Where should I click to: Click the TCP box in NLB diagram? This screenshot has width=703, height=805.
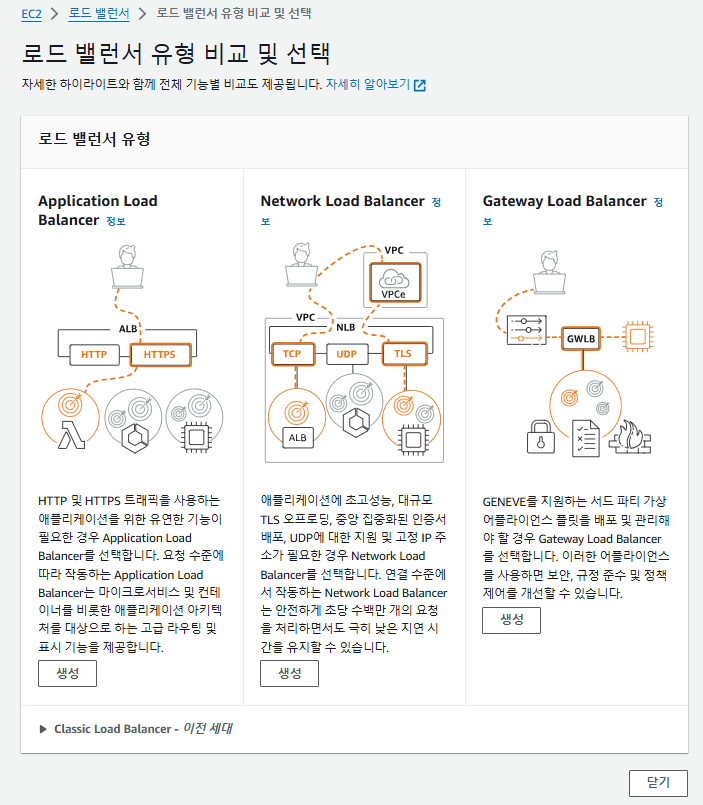(292, 354)
